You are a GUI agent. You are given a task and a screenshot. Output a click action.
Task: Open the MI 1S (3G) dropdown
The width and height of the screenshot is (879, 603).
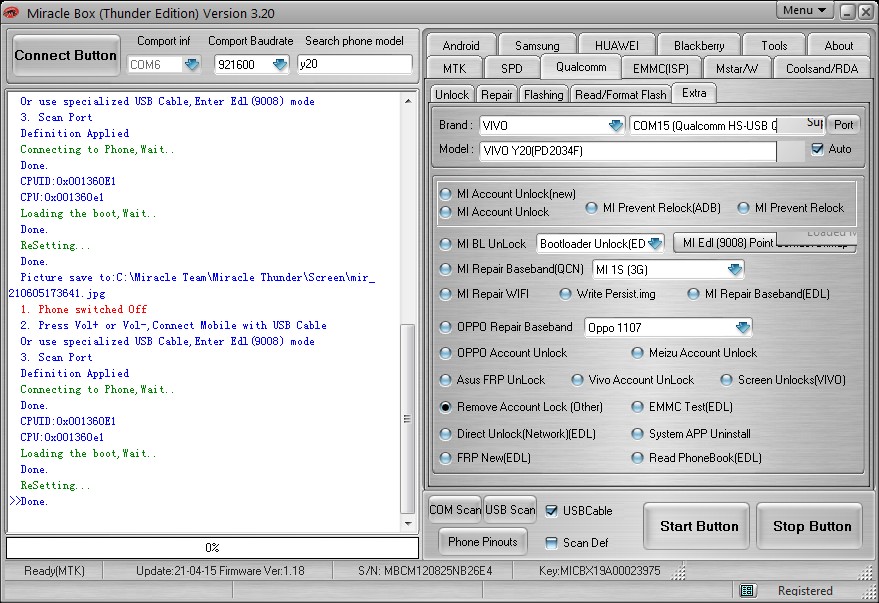(x=734, y=270)
